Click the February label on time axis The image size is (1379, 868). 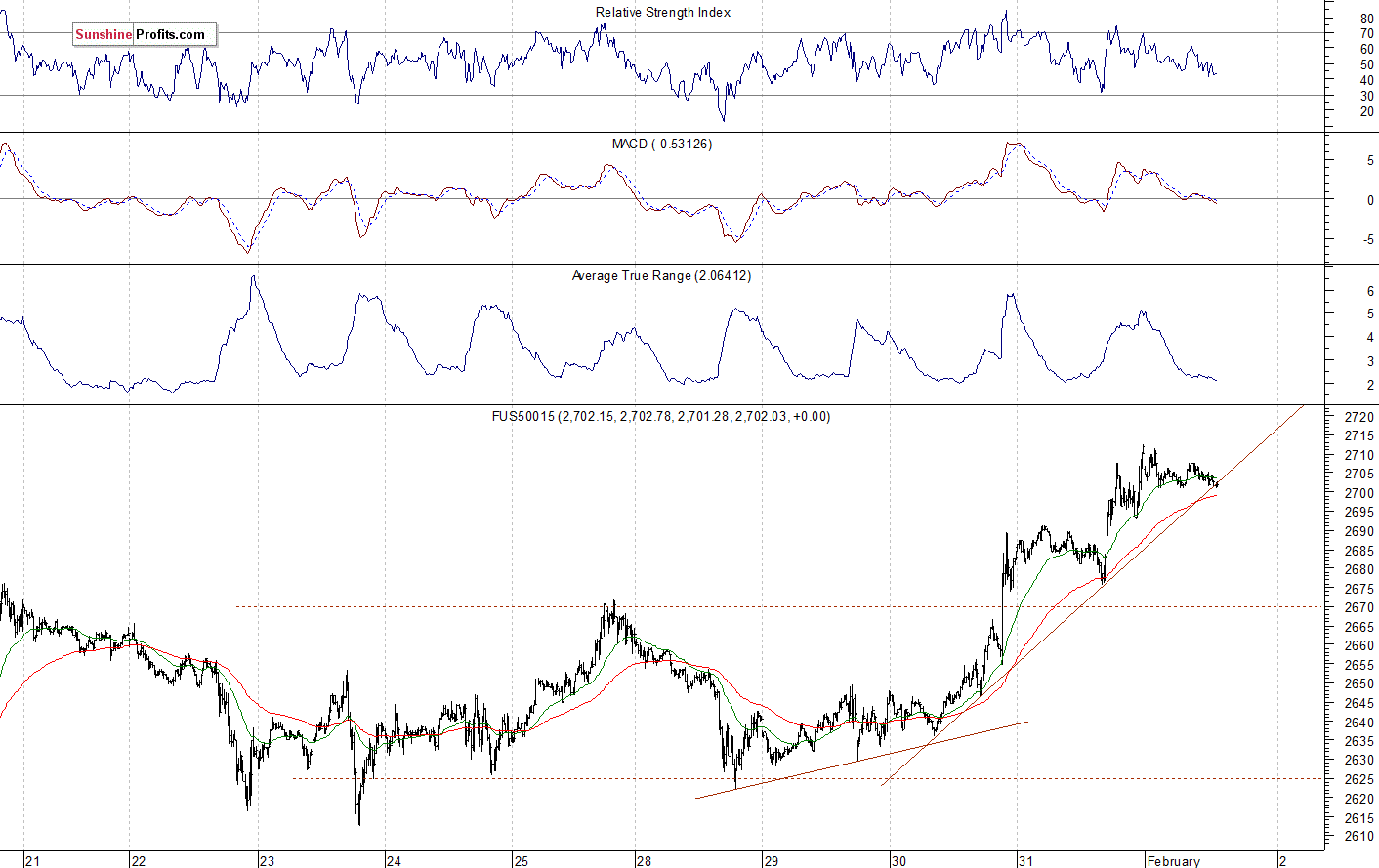1174,861
